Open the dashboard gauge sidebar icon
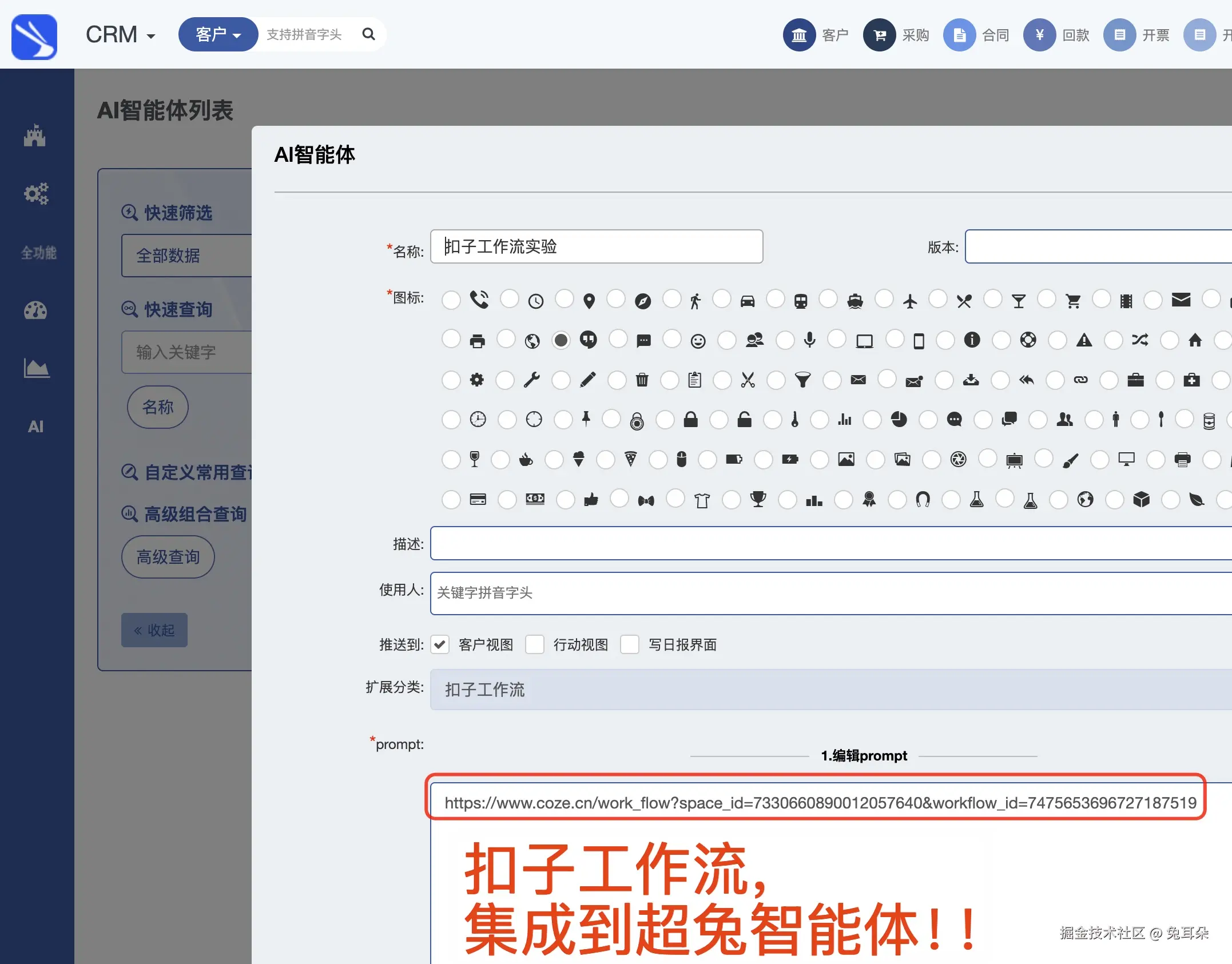Screen dimensions: 1232x964 click(x=35, y=310)
